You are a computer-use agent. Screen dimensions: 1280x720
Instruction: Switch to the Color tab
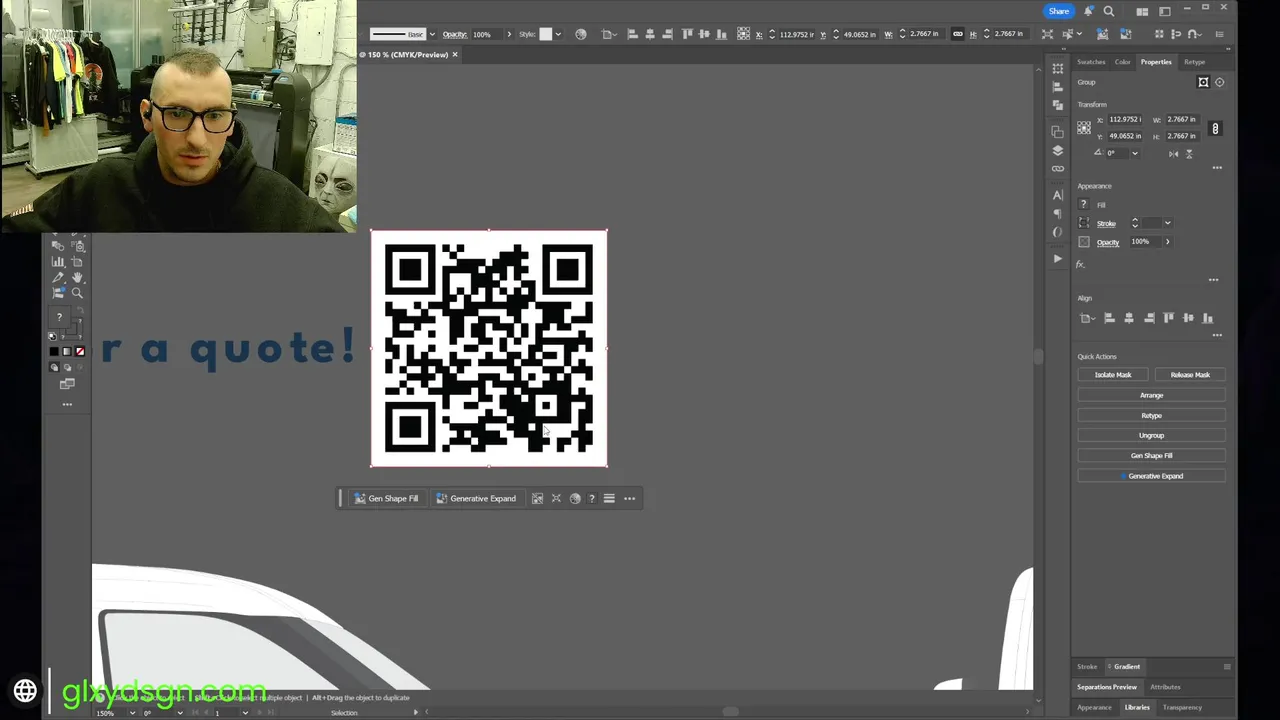1123,62
